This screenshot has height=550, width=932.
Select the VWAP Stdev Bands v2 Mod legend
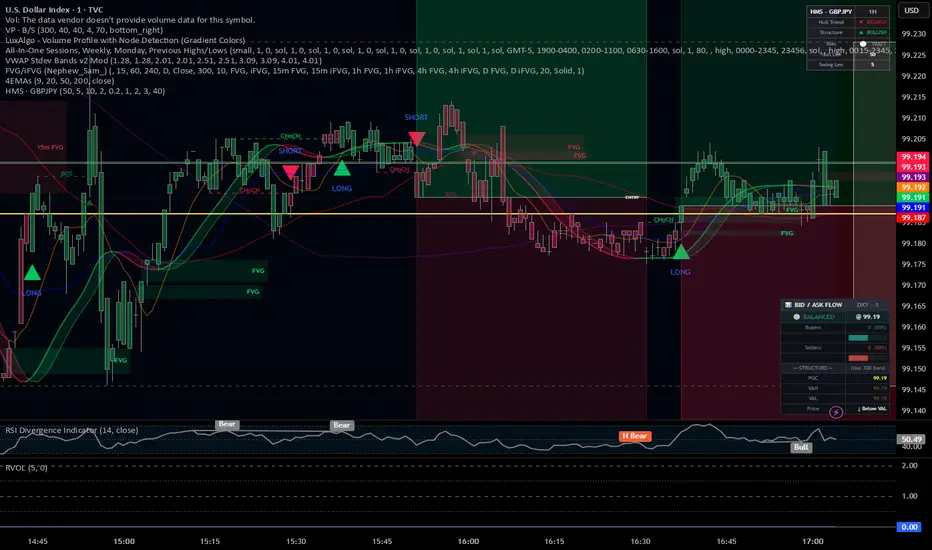(x=163, y=61)
